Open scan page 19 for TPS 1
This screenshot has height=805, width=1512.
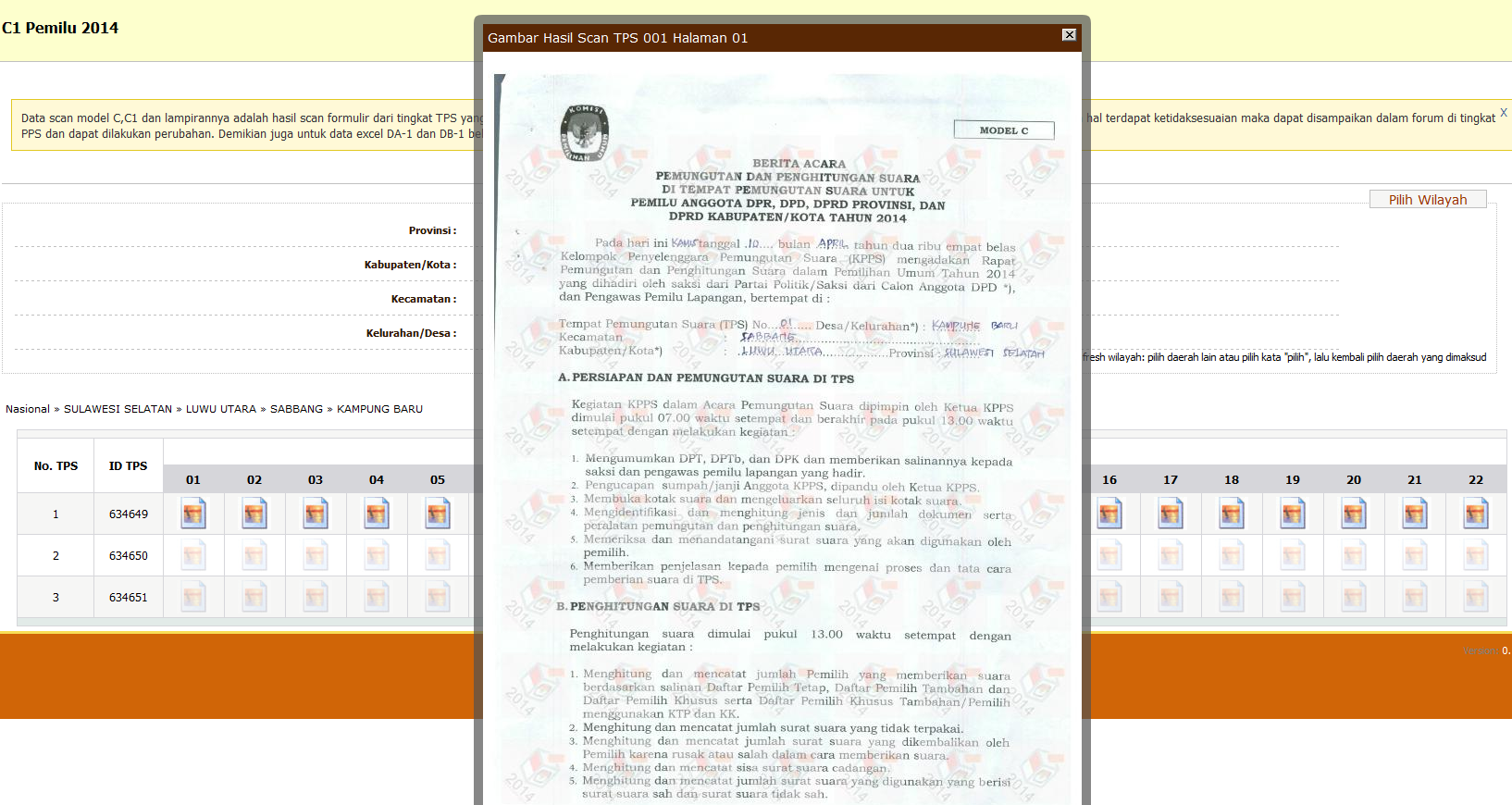1293,514
